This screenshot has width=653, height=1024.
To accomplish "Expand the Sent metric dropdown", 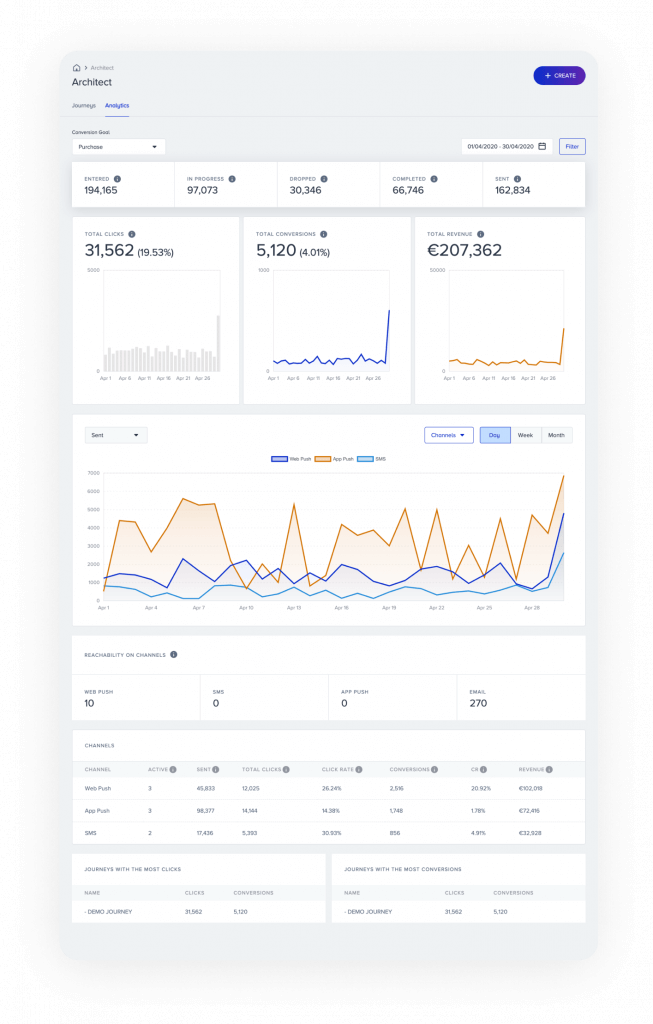I will tap(117, 435).
